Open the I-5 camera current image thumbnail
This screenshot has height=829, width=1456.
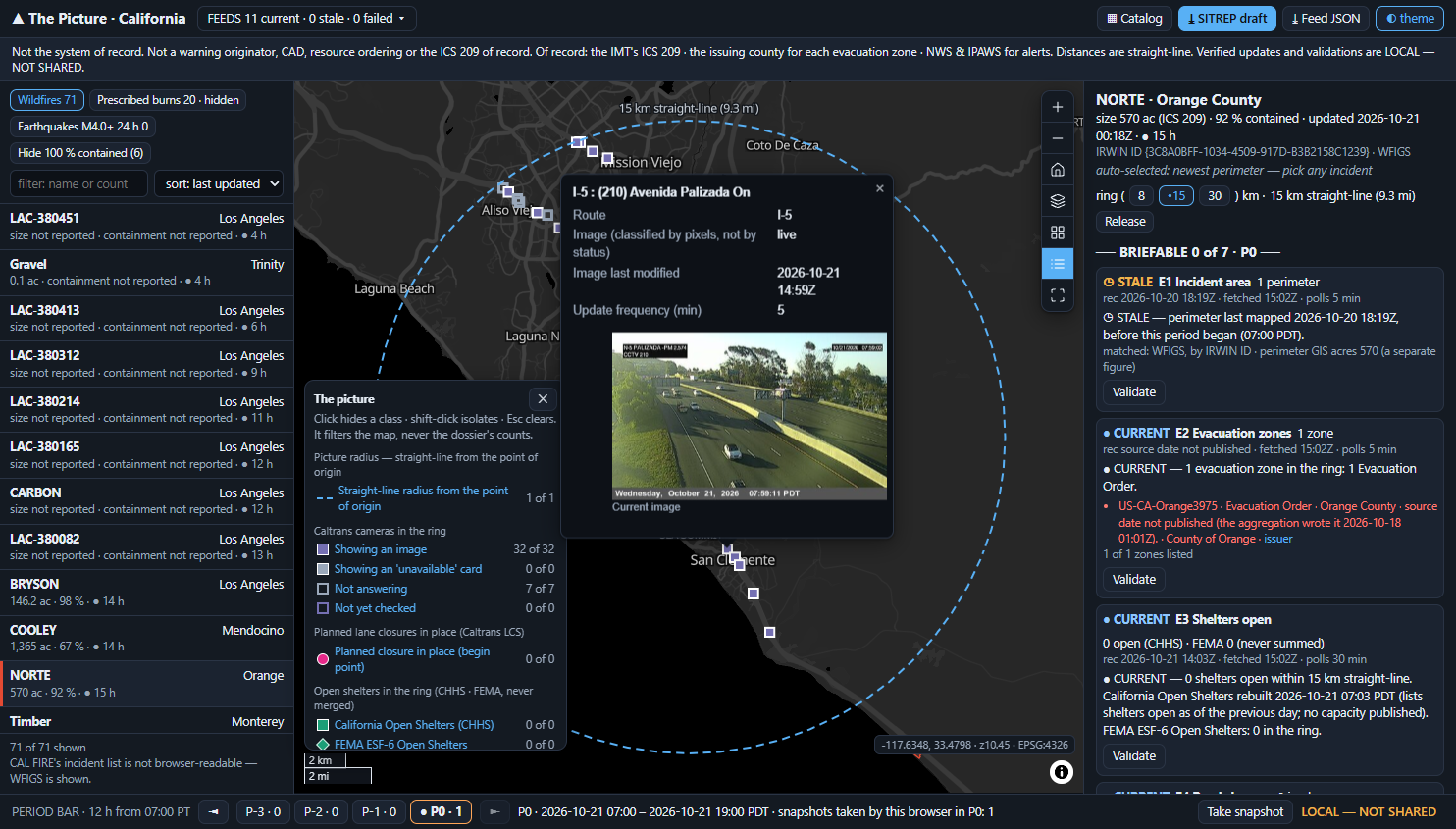coord(750,416)
